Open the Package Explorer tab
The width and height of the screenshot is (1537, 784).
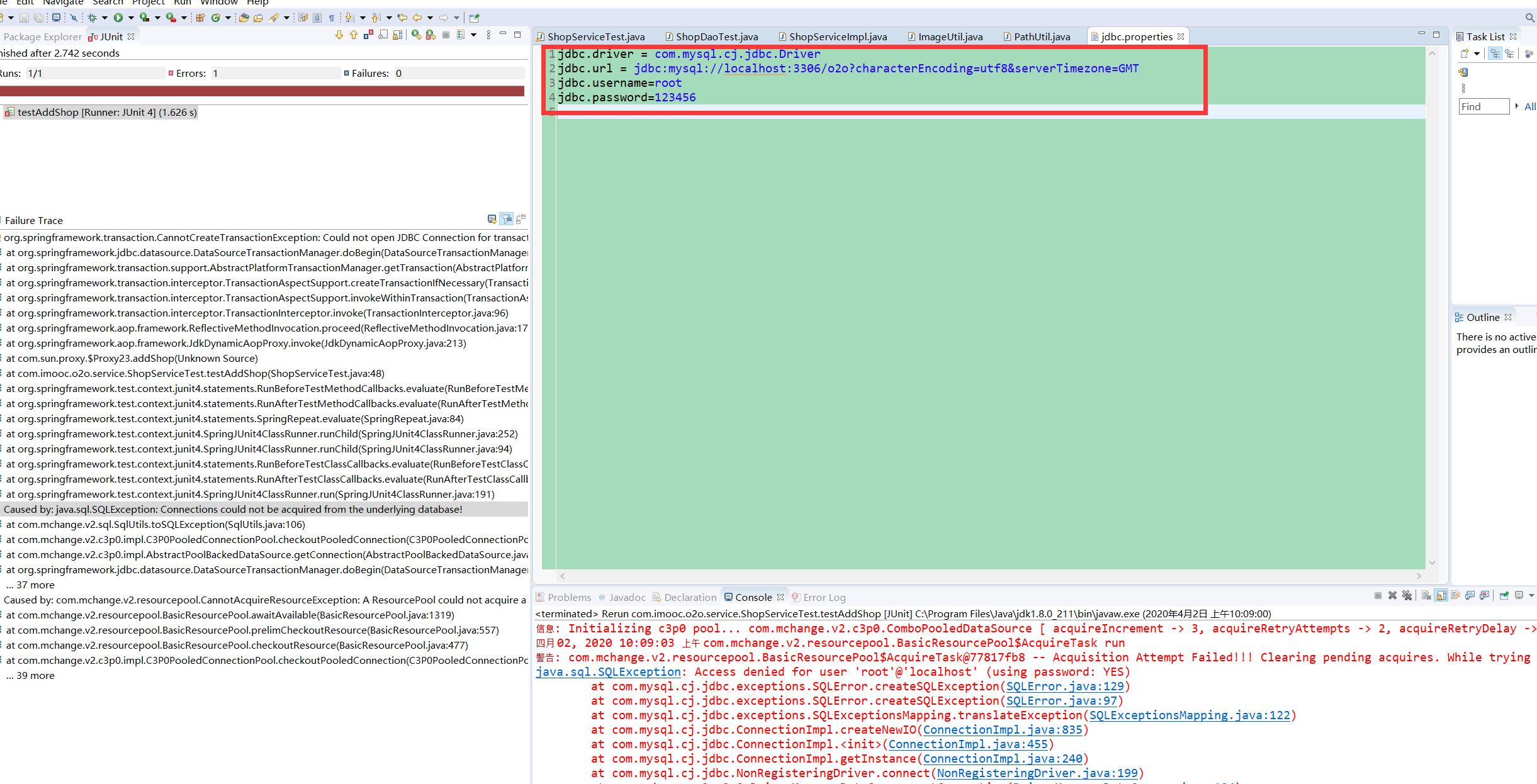42,36
